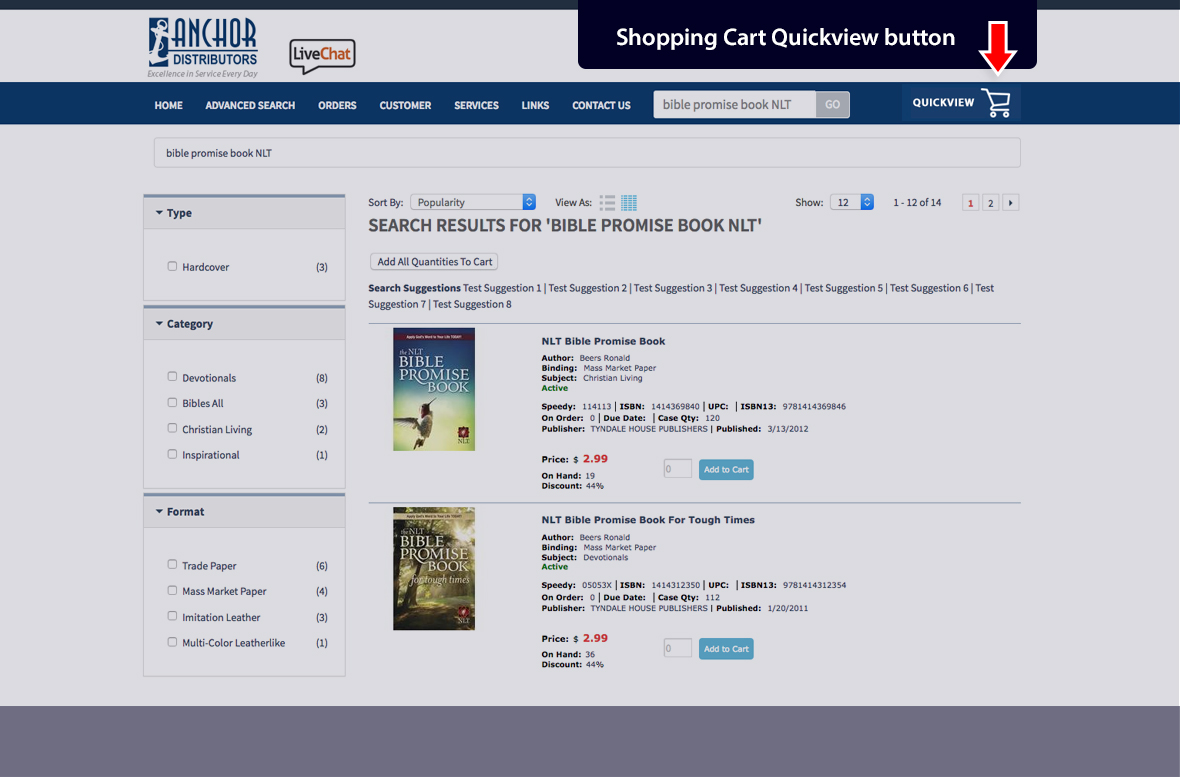1180x777 pixels.
Task: Open NLT Bible Promise Book For Tough Times title
Action: click(648, 520)
